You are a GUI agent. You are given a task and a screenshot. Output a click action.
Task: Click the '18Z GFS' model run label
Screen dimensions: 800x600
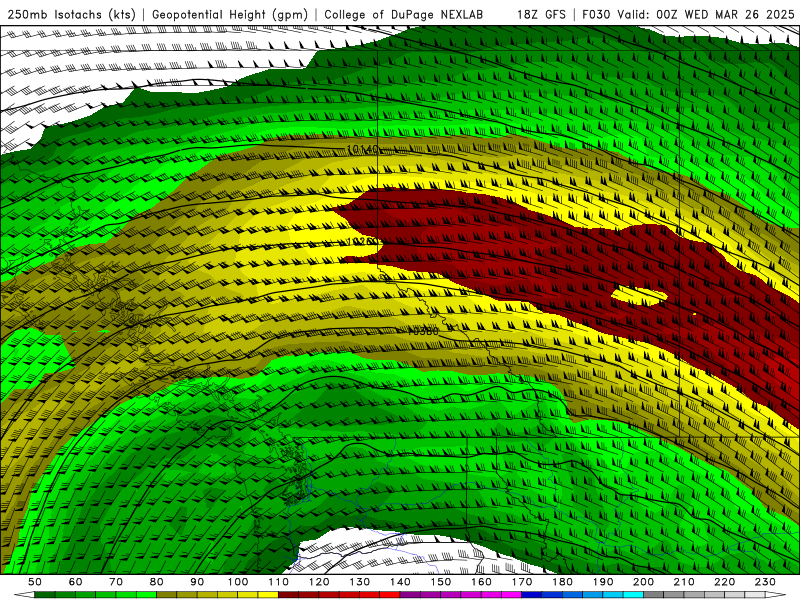541,14
